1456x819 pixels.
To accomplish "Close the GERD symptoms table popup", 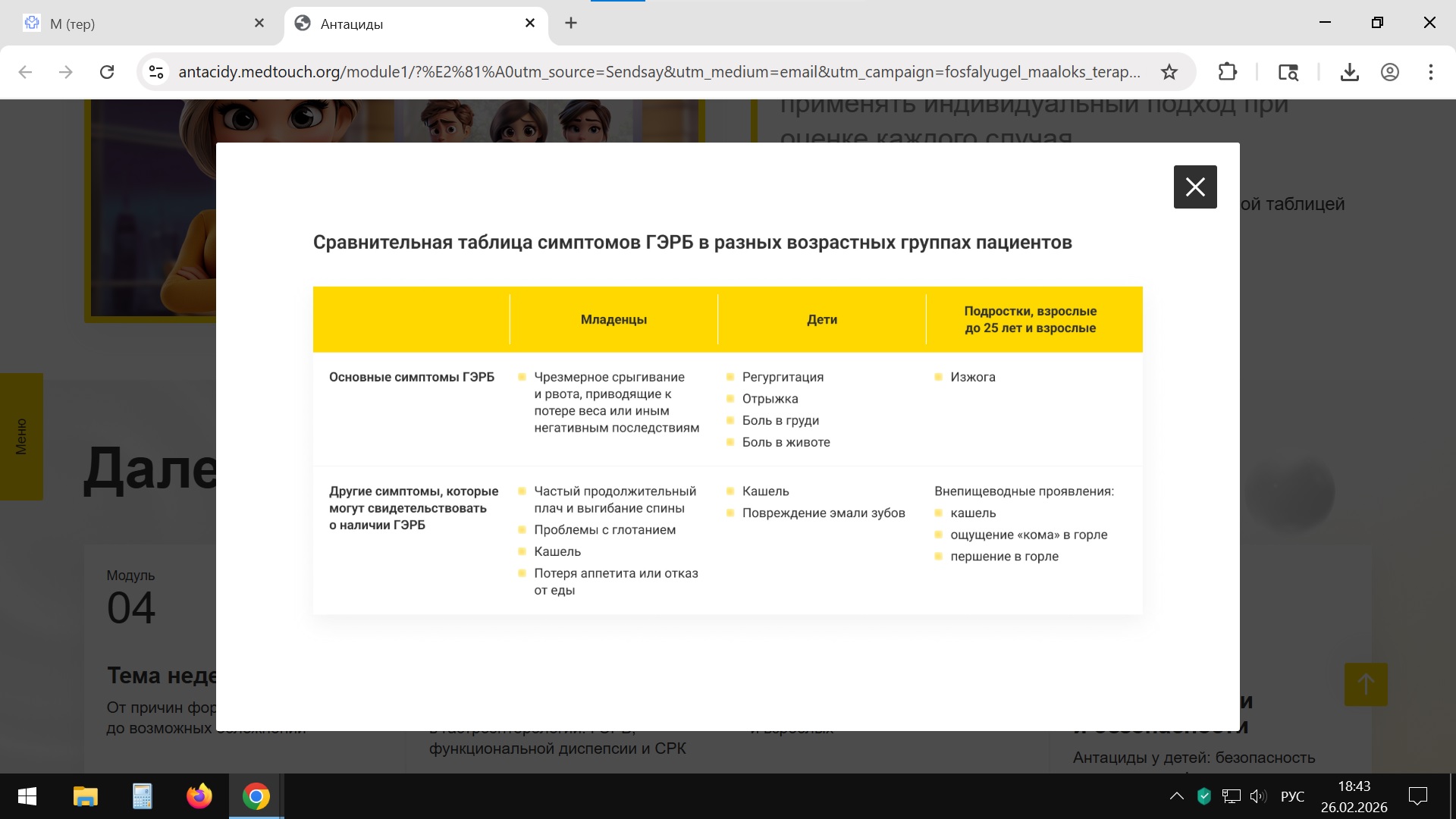I will pos(1195,187).
